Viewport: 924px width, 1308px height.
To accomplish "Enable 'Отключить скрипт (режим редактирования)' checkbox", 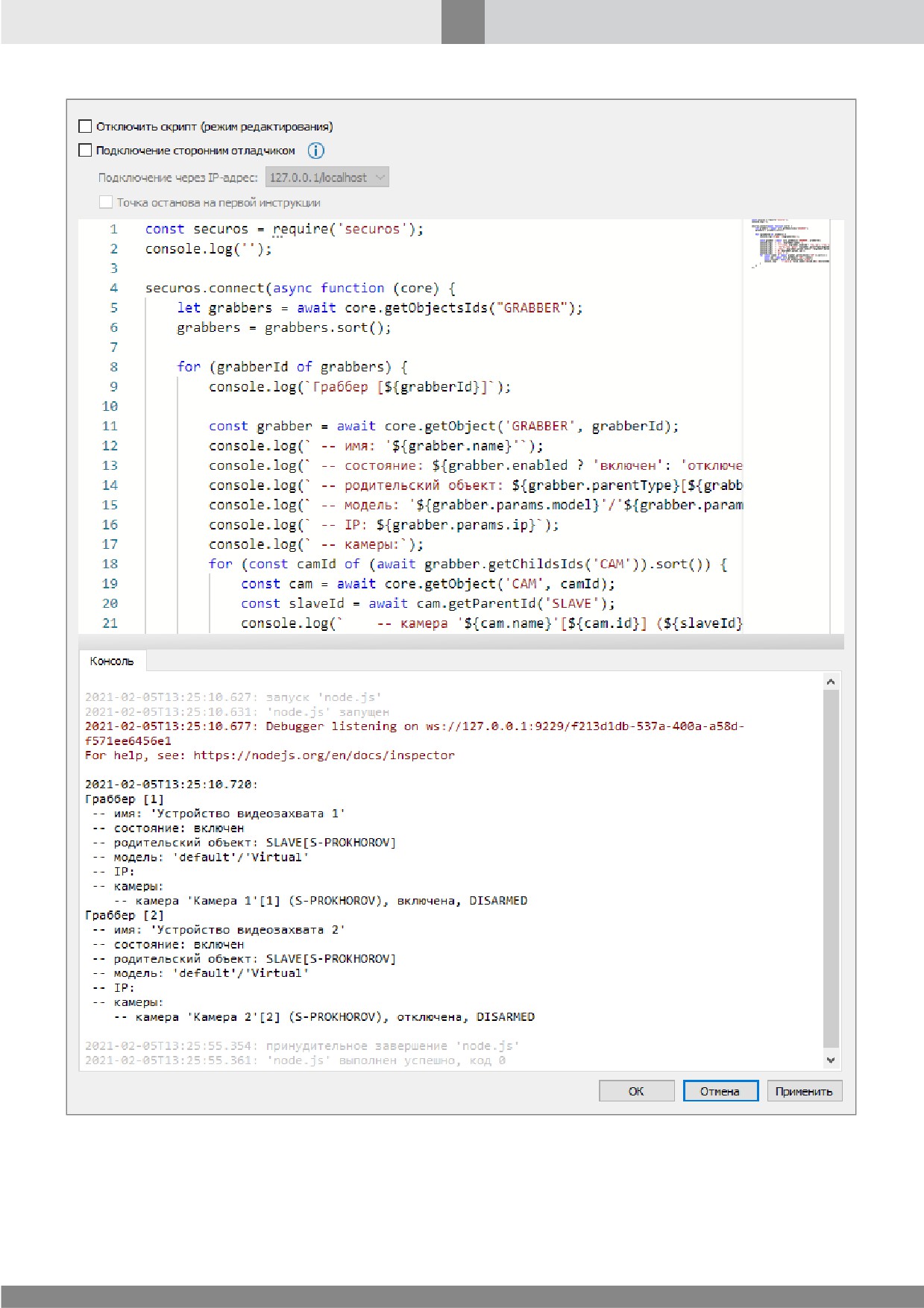I will coord(85,127).
